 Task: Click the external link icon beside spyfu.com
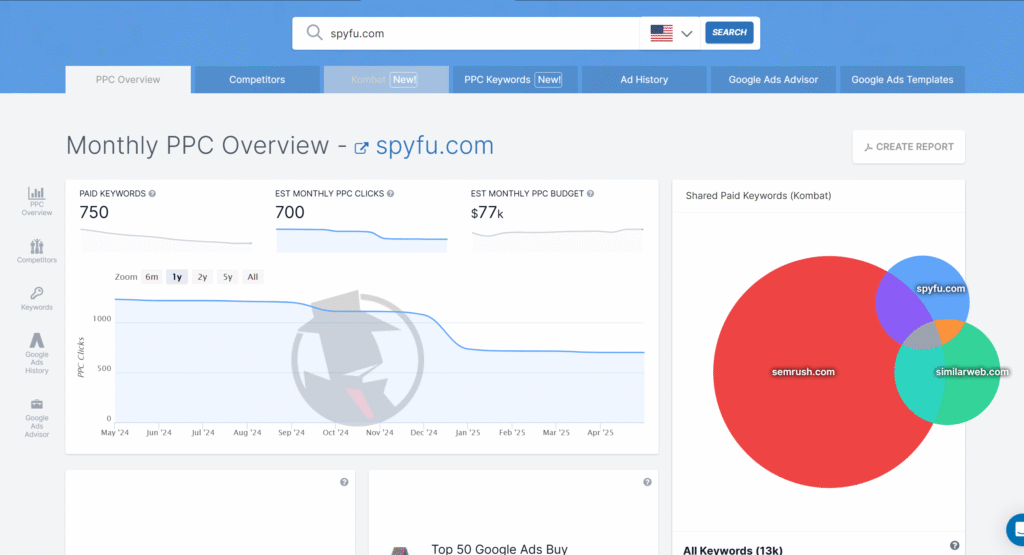(361, 148)
